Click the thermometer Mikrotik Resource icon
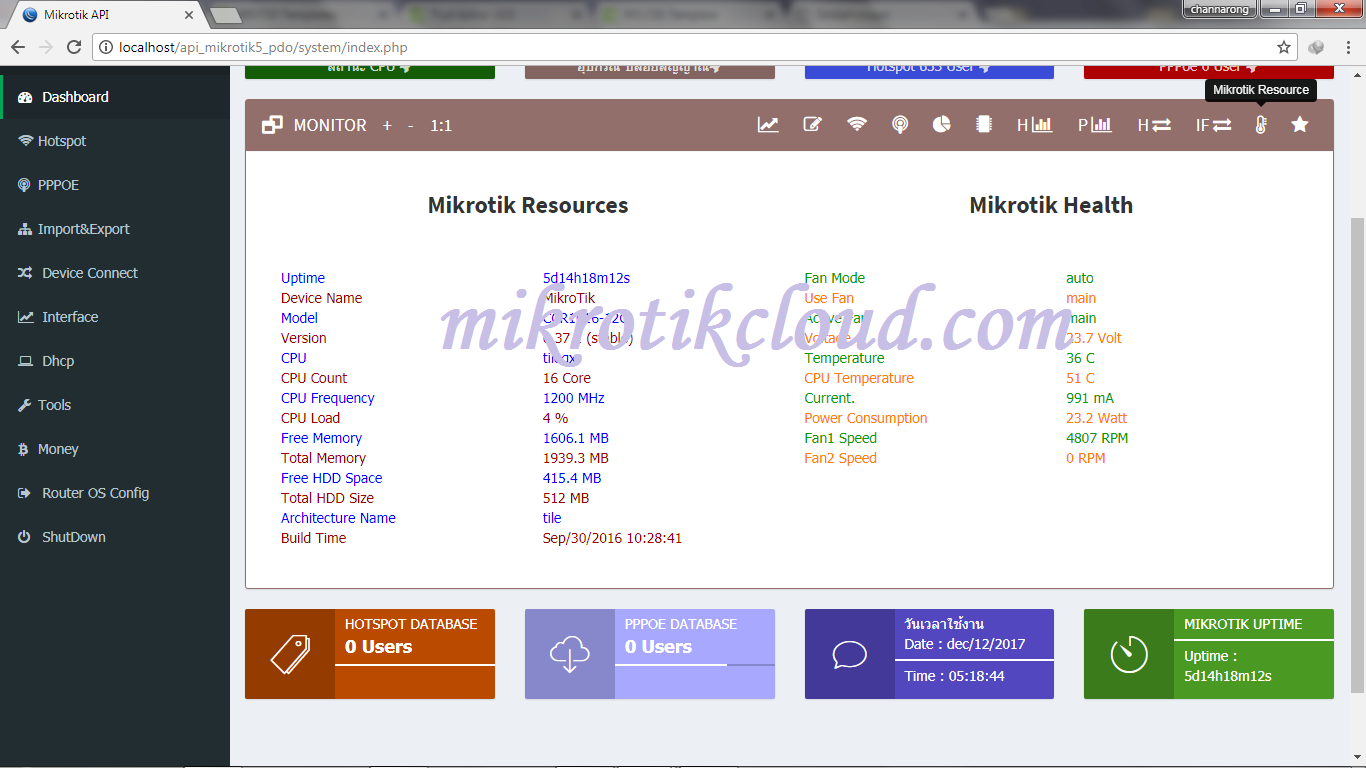 tap(1261, 125)
